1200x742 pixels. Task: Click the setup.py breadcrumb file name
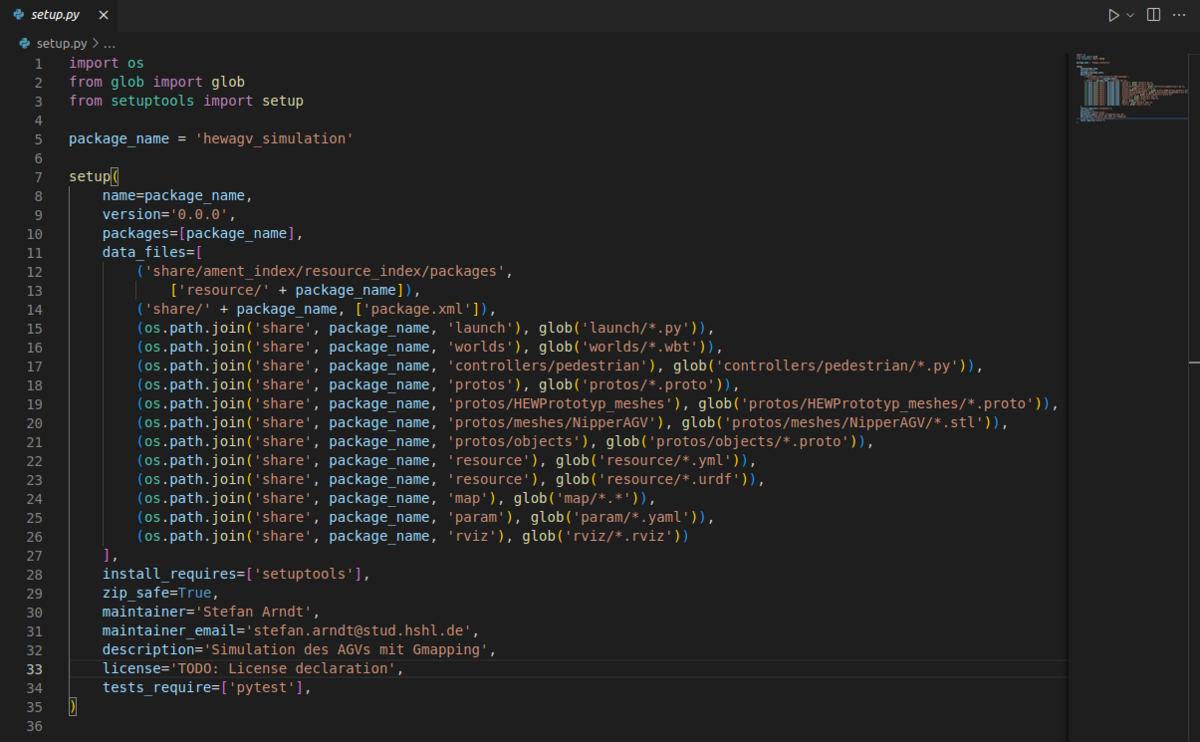pyautogui.click(x=61, y=43)
